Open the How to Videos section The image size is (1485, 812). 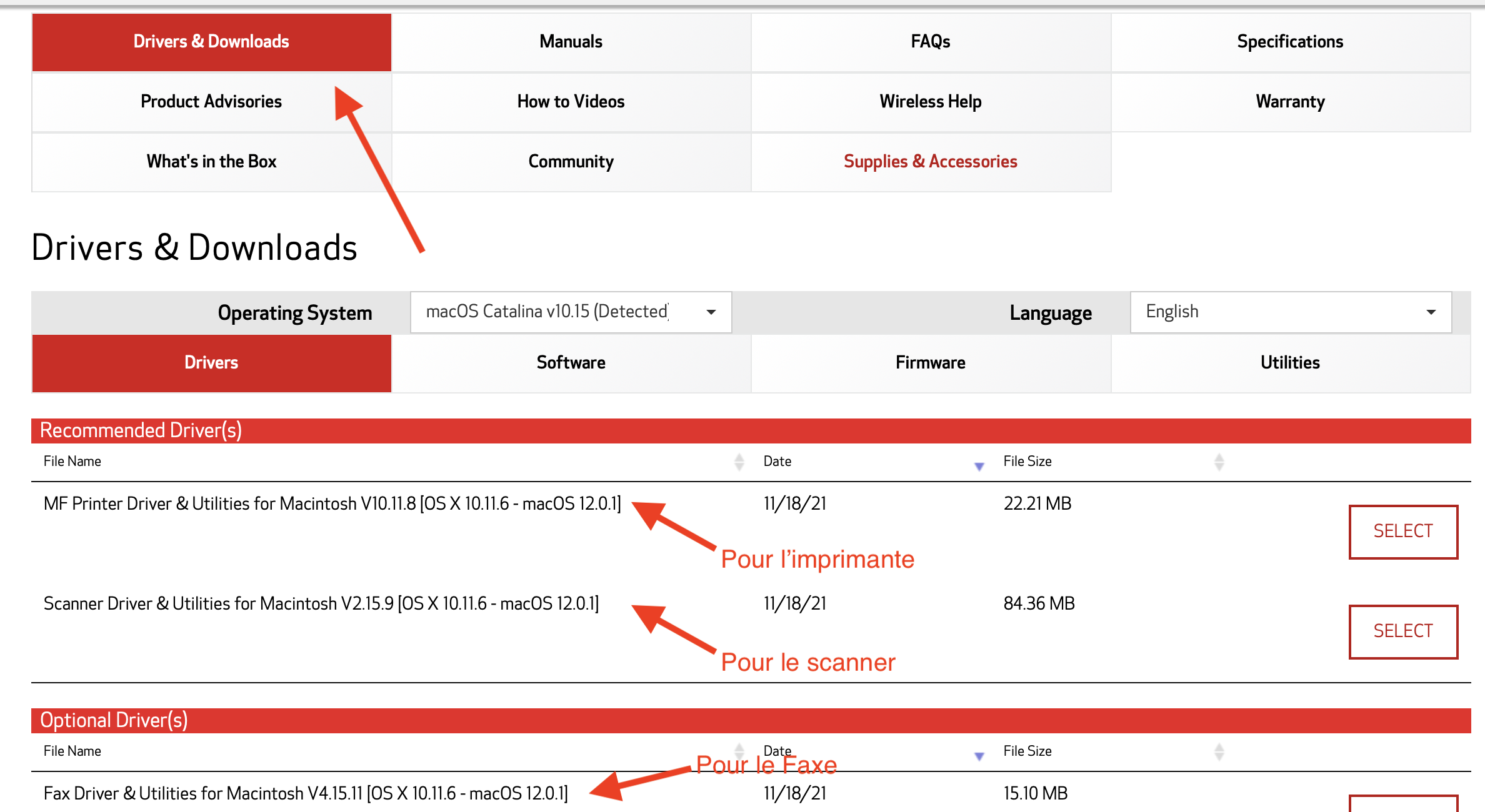(571, 102)
